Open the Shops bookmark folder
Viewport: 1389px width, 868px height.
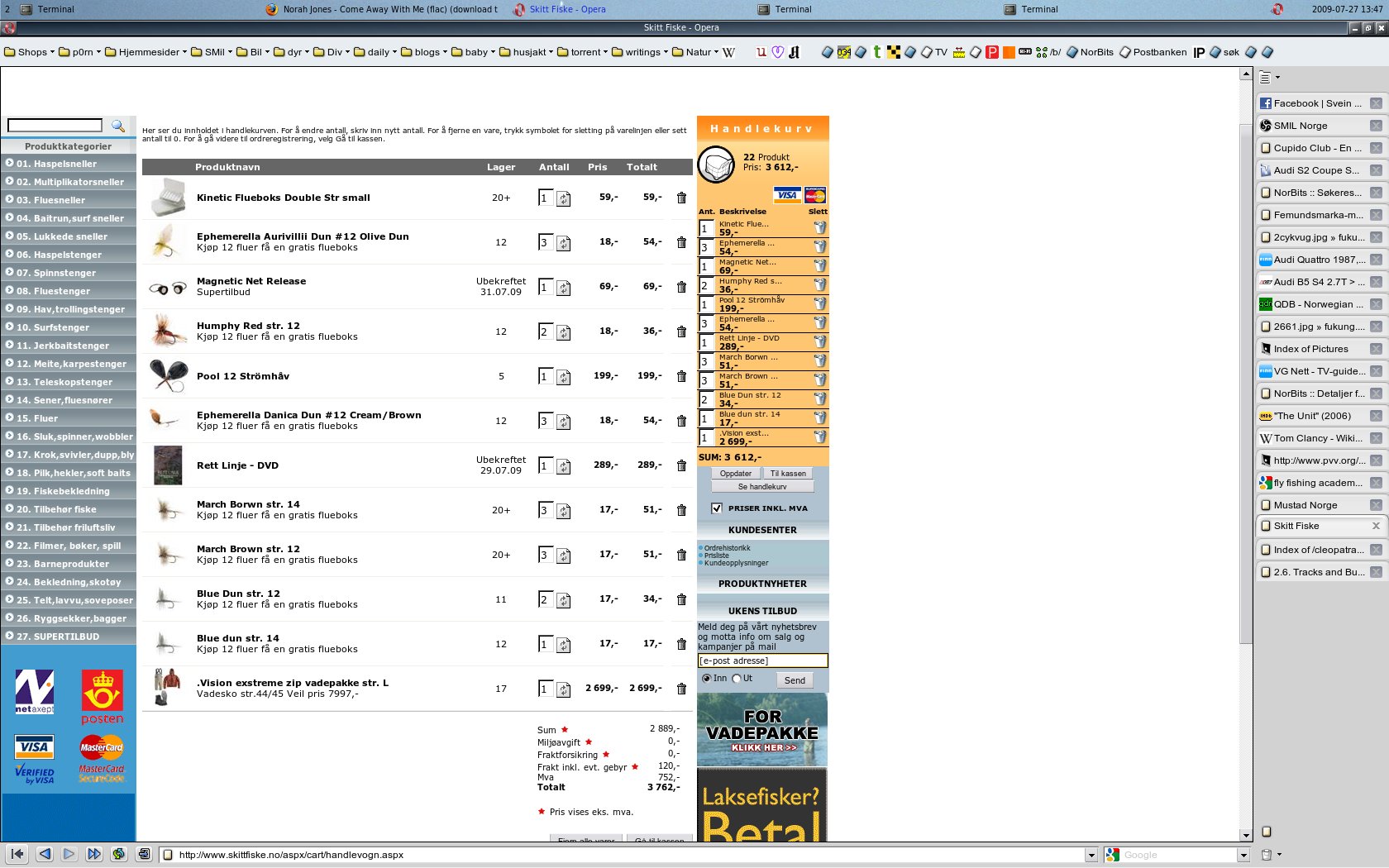[30, 52]
